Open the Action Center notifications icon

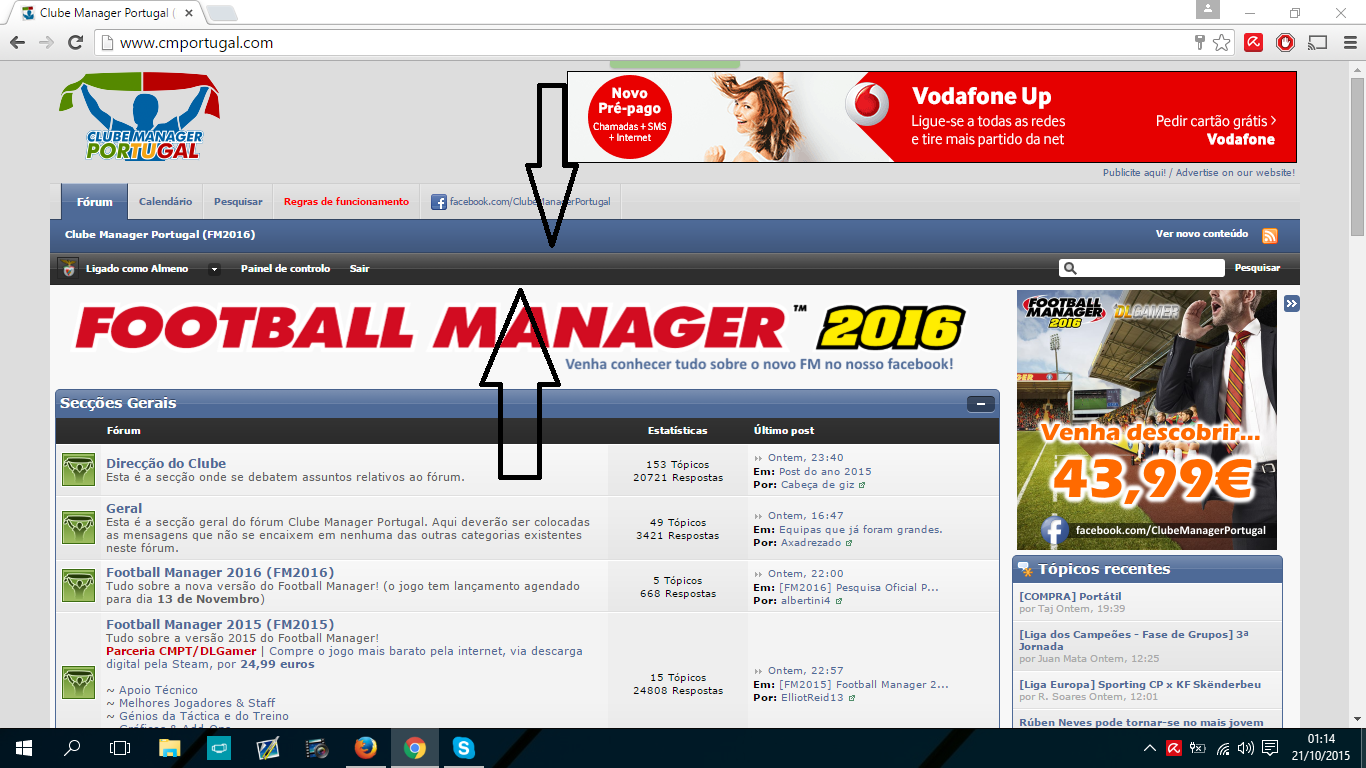coord(1270,748)
